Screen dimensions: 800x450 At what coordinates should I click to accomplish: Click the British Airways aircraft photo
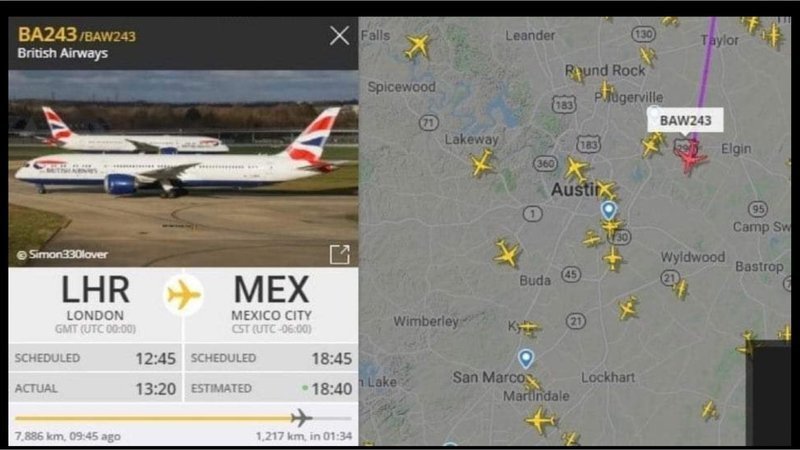coord(183,168)
